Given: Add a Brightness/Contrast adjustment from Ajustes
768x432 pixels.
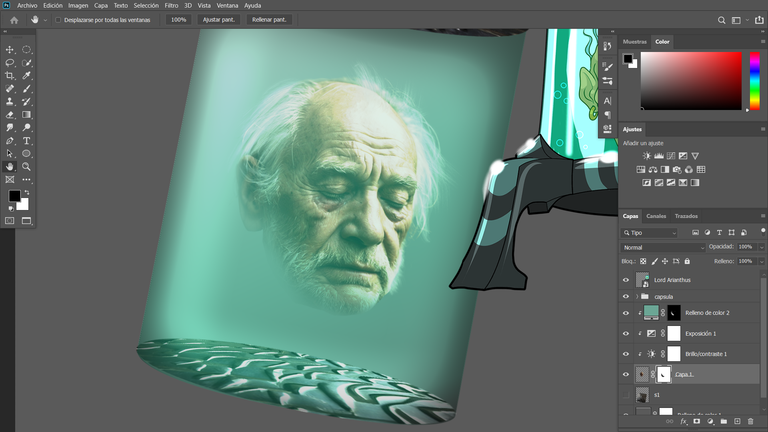Looking at the screenshot, I should click(x=647, y=156).
